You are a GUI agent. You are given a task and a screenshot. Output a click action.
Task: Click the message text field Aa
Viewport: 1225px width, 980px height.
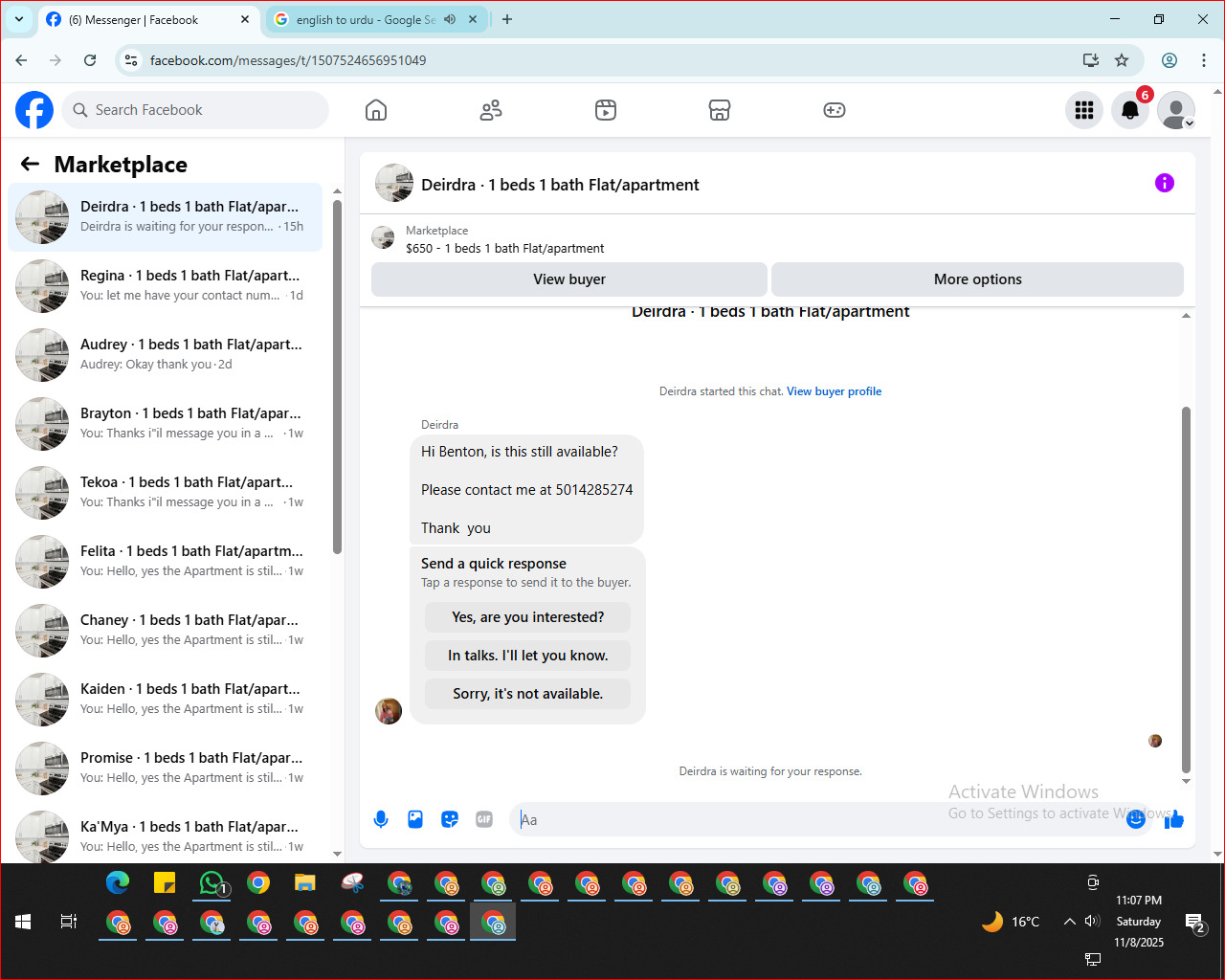coord(818,819)
